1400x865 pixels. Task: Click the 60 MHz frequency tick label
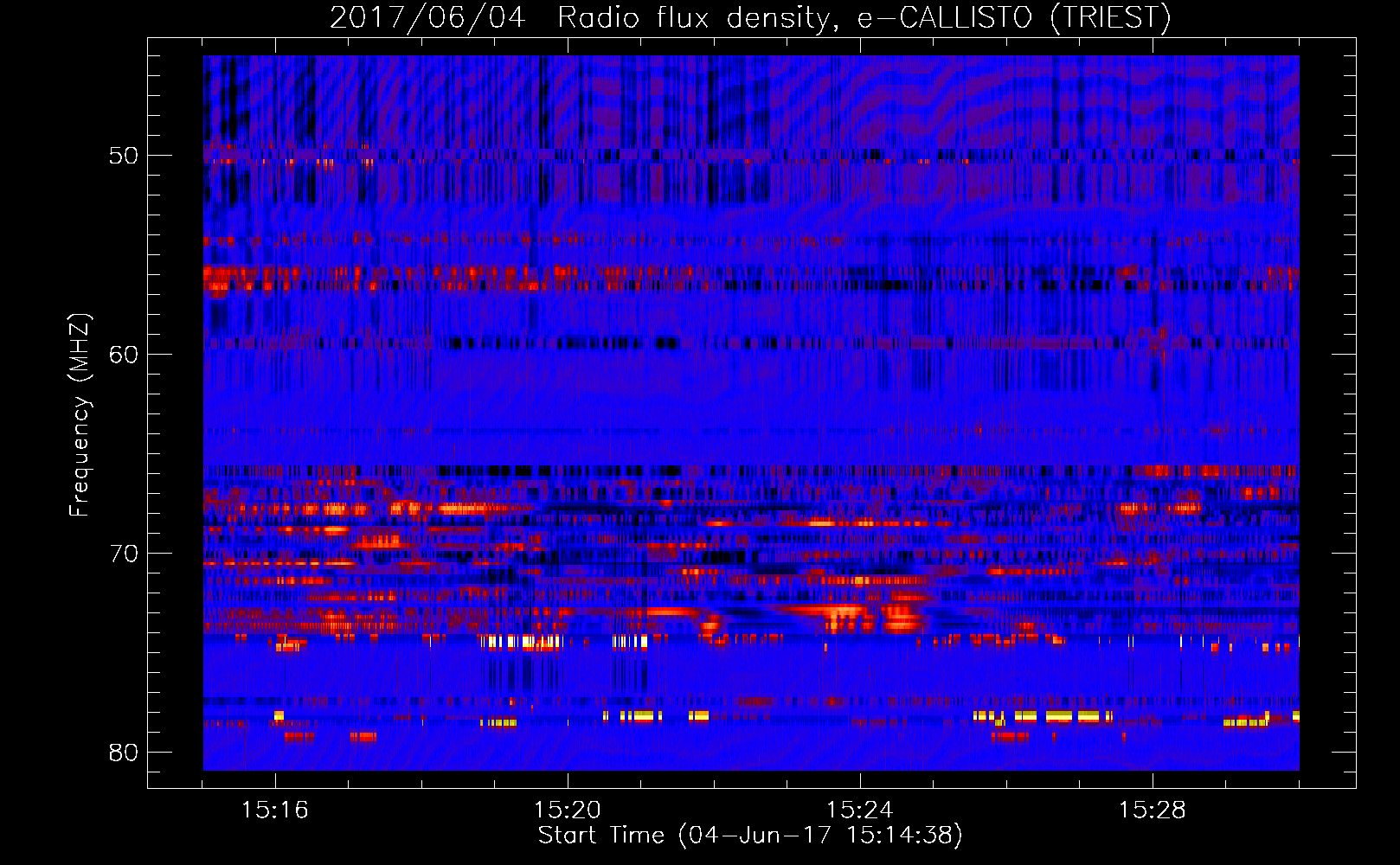click(124, 355)
